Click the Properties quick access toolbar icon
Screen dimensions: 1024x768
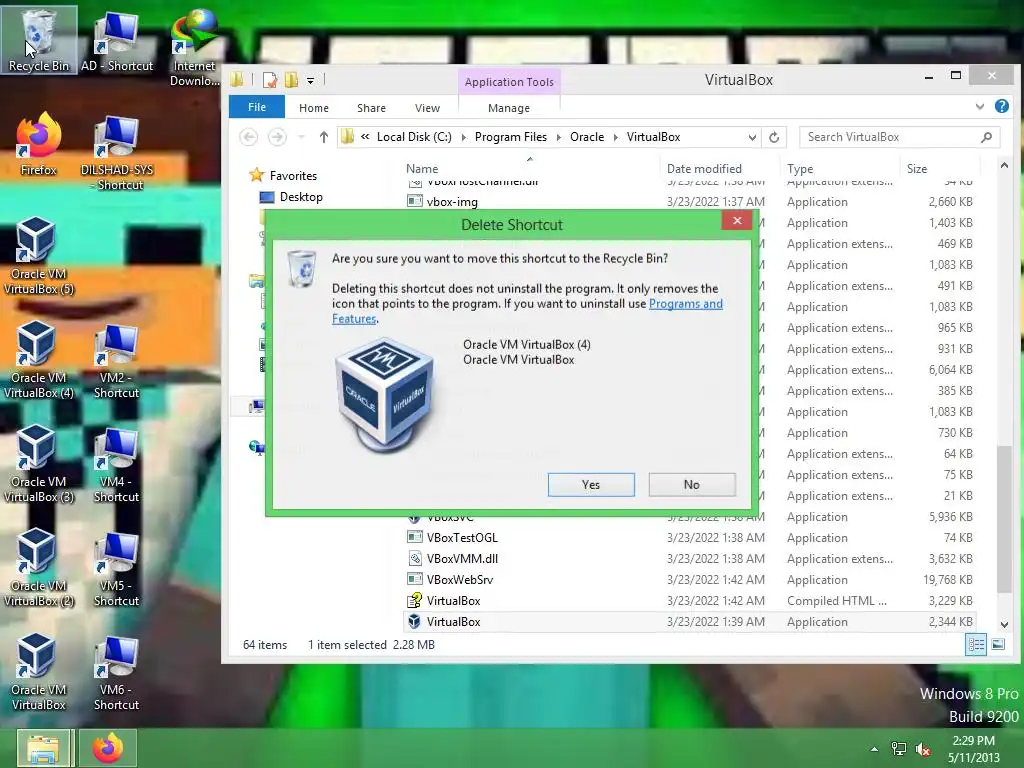pyautogui.click(x=270, y=80)
